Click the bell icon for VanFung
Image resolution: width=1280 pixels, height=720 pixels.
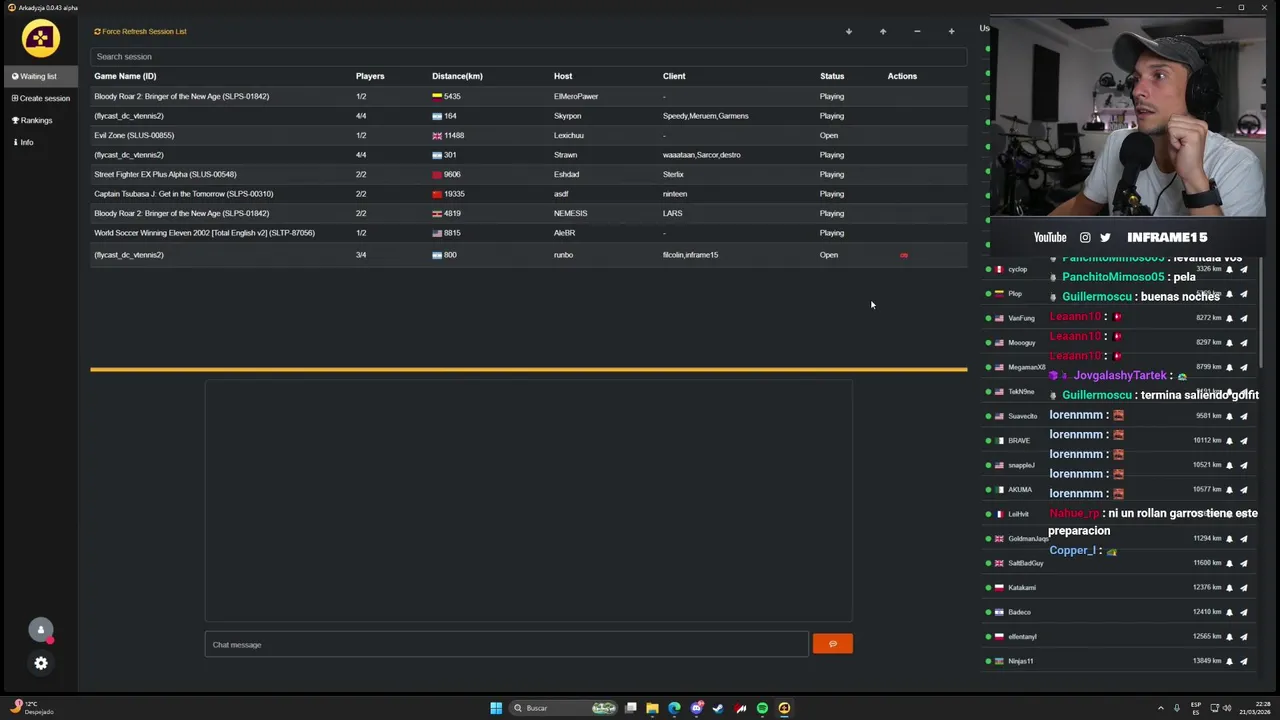coord(1229,318)
